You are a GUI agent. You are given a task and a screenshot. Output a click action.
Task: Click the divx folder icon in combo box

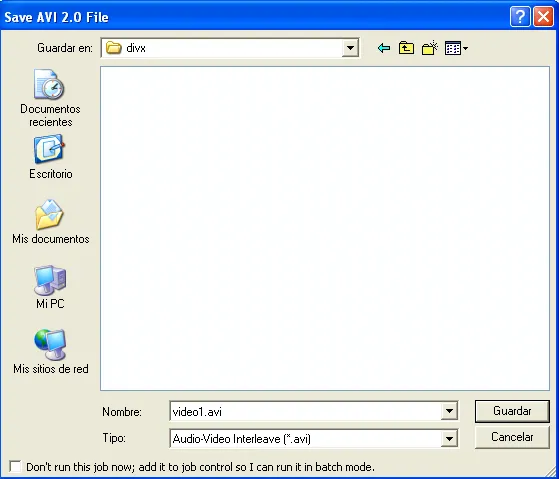(114, 48)
